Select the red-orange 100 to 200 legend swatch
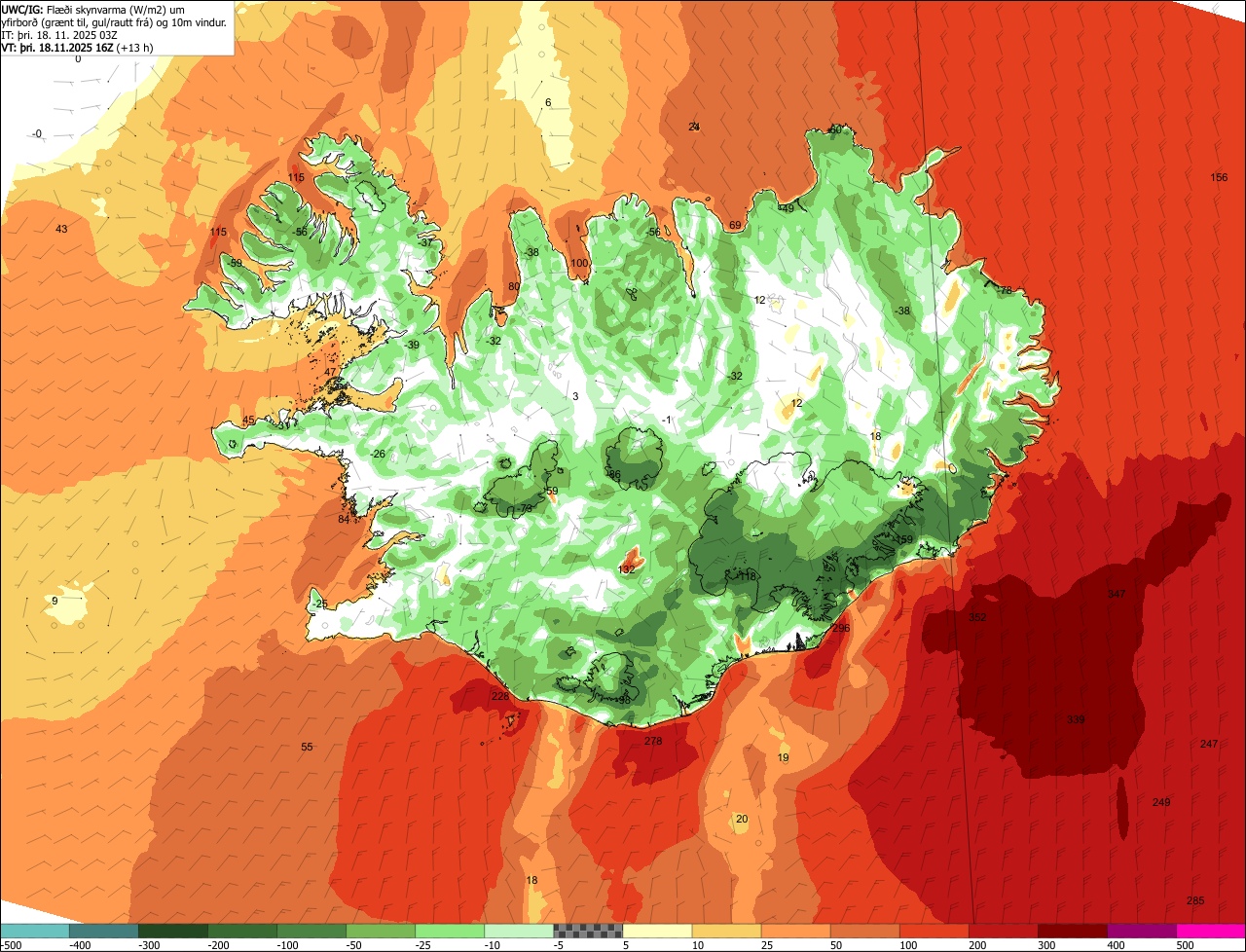This screenshot has height=952, width=1246. [x=933, y=930]
